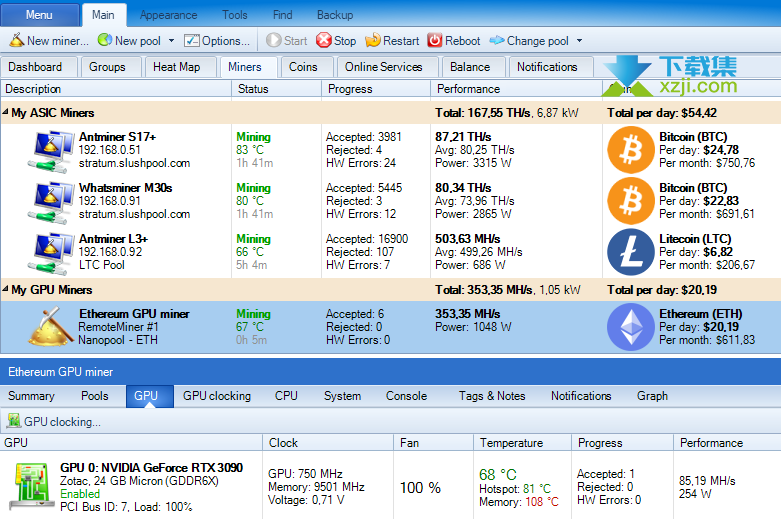Sort by the Progress column header
The image size is (781, 519).
(376, 89)
